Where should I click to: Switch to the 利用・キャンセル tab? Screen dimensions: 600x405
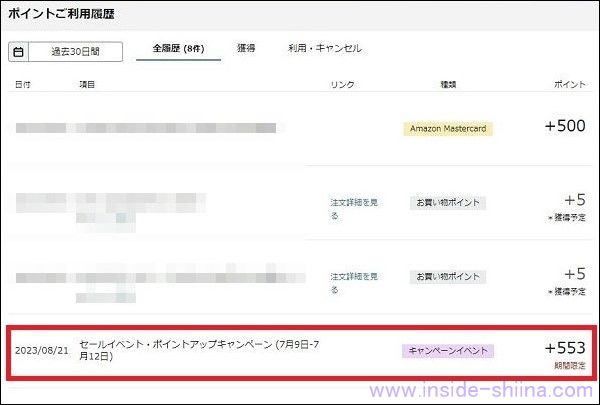tap(325, 48)
